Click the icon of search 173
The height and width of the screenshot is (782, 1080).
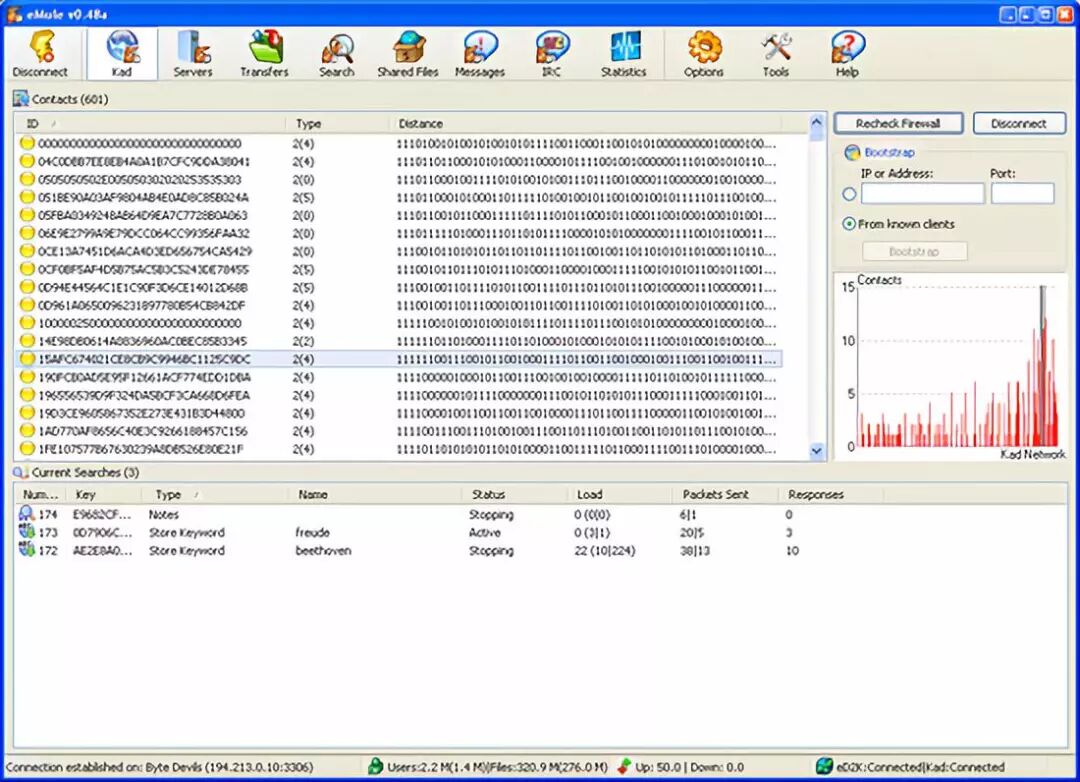(x=26, y=532)
